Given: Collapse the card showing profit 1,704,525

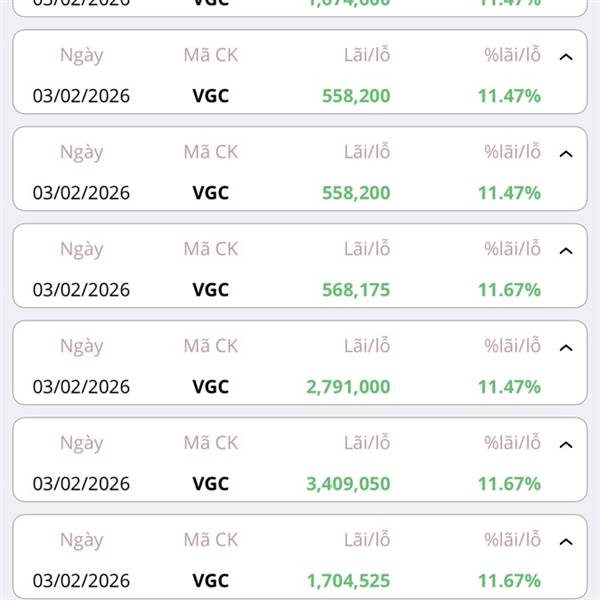Looking at the screenshot, I should click(x=566, y=542).
